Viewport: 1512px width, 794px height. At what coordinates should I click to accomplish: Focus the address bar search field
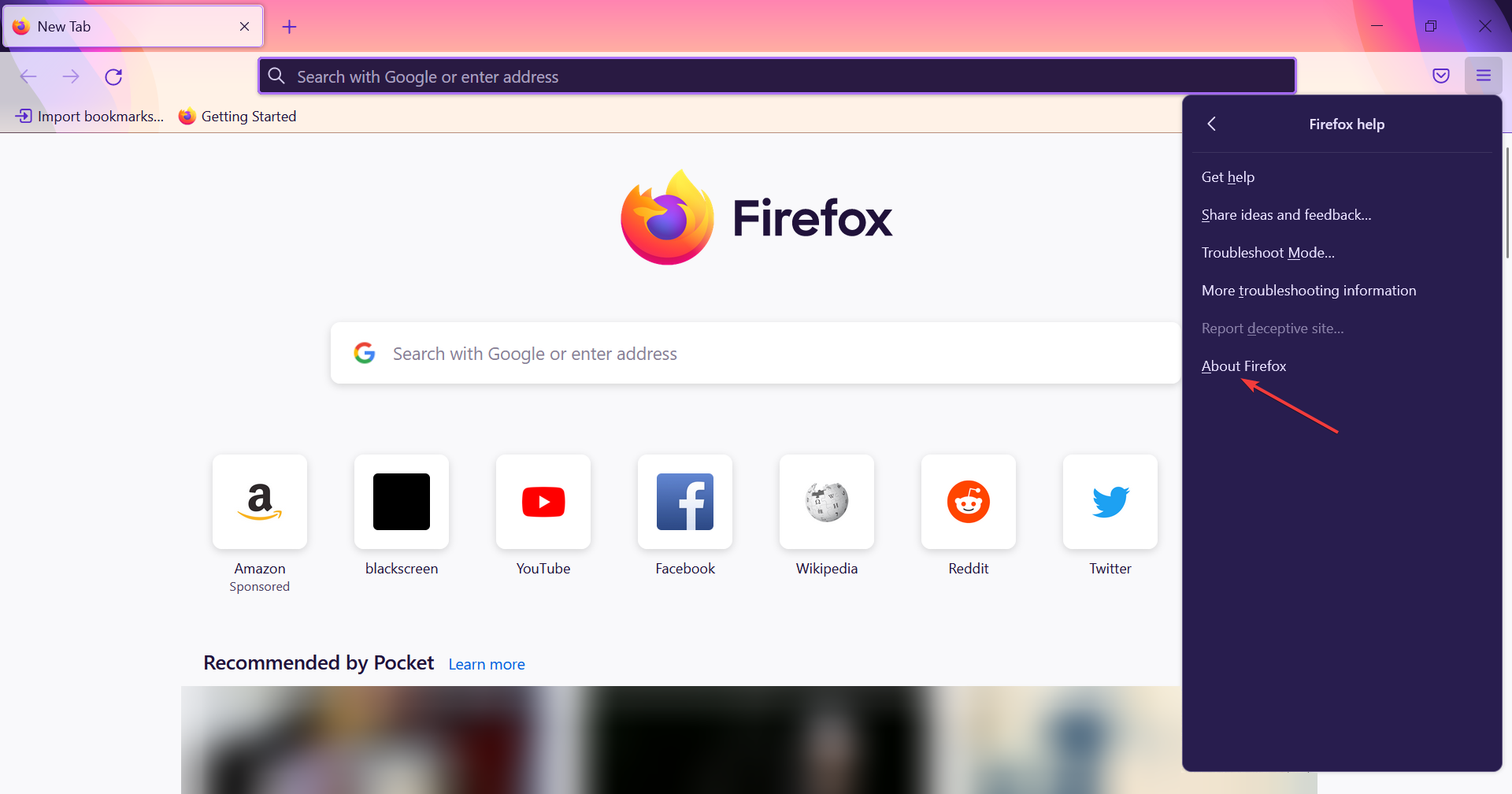click(x=777, y=76)
